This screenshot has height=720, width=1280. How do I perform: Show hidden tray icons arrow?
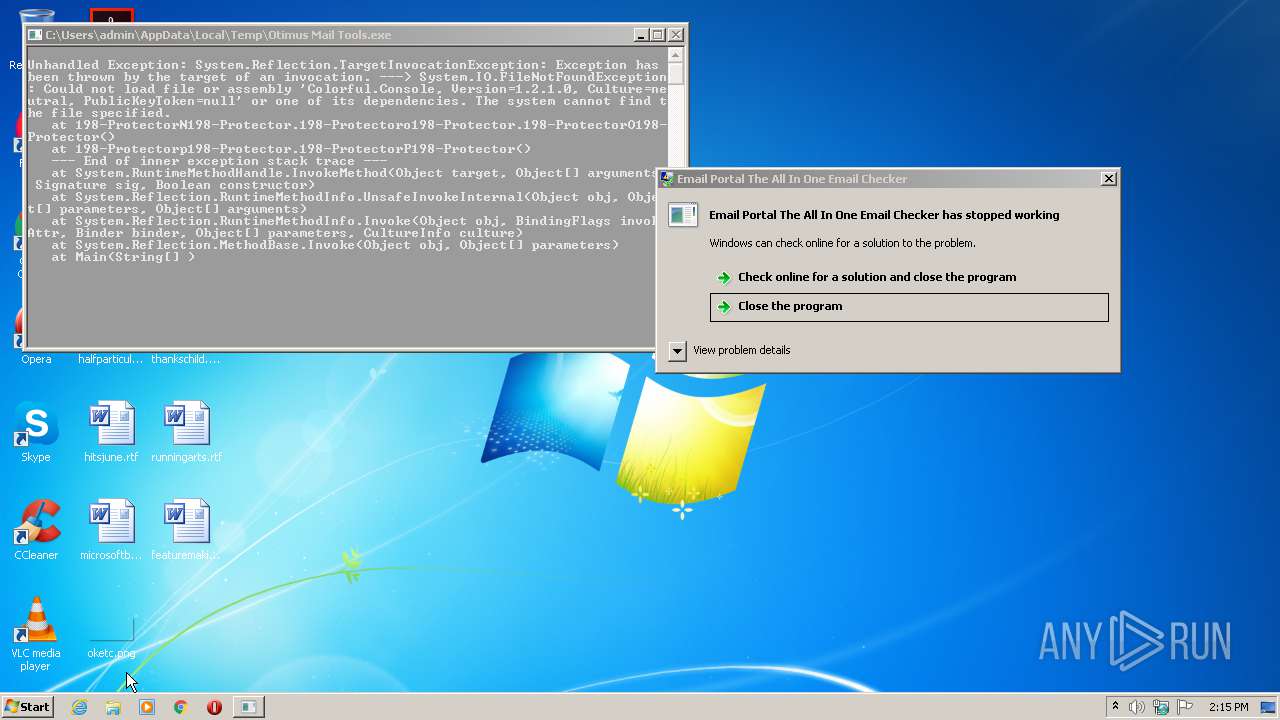(x=1115, y=707)
